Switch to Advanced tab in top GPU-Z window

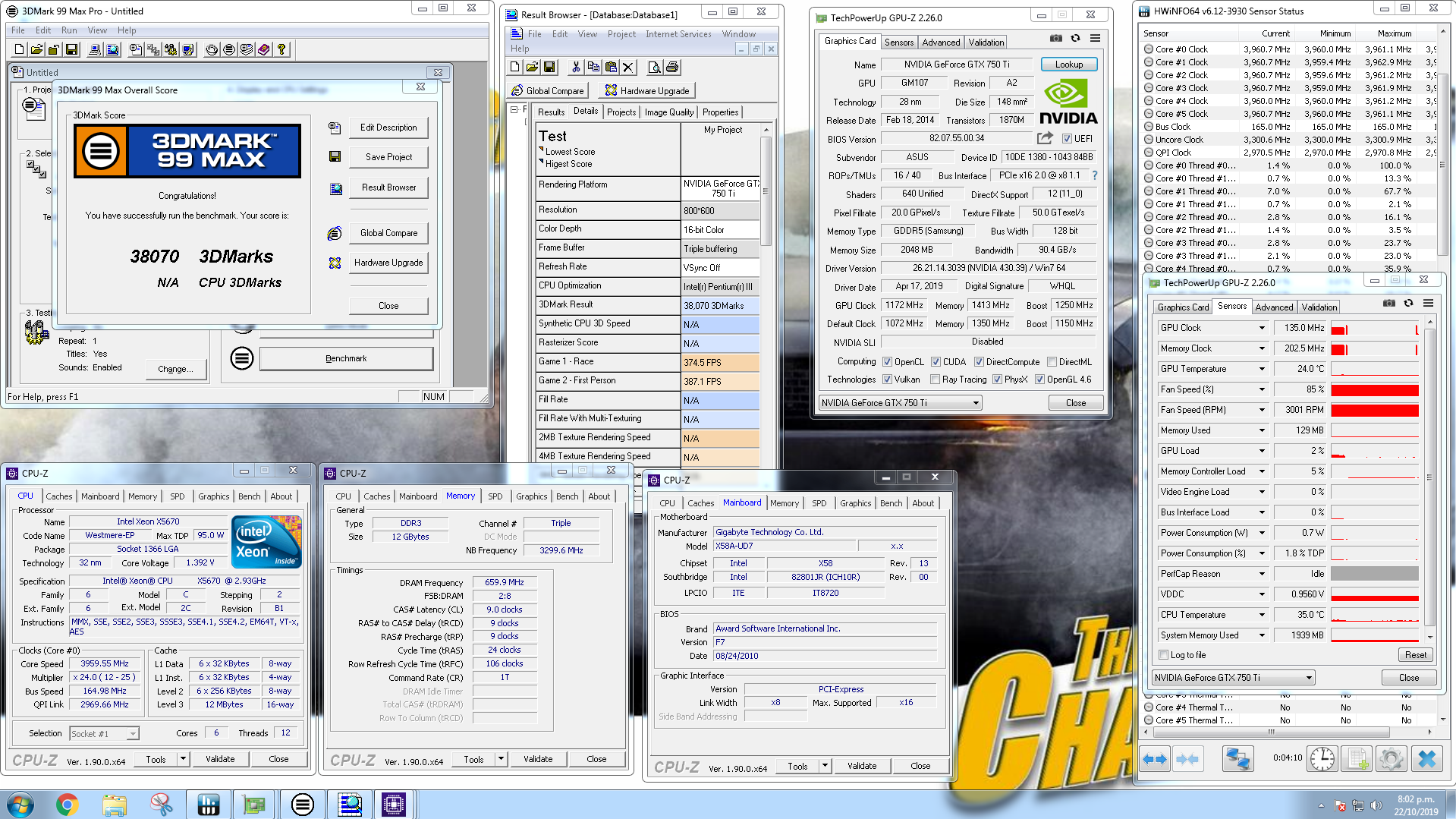point(941,43)
